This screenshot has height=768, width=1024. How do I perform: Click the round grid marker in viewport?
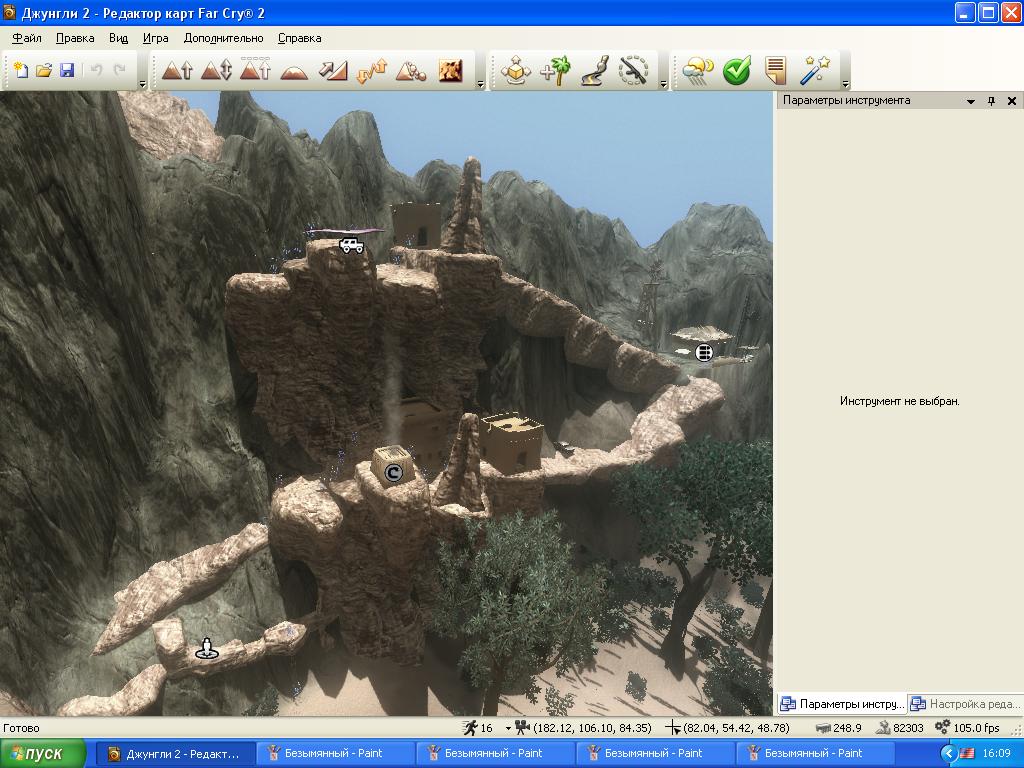click(x=704, y=353)
